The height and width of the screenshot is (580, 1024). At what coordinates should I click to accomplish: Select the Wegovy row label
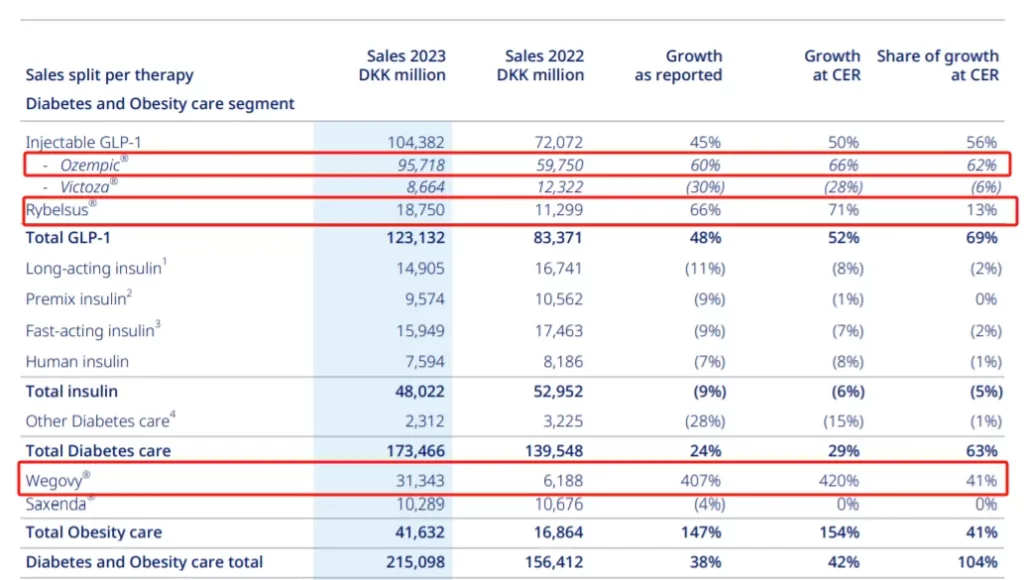[x=57, y=481]
